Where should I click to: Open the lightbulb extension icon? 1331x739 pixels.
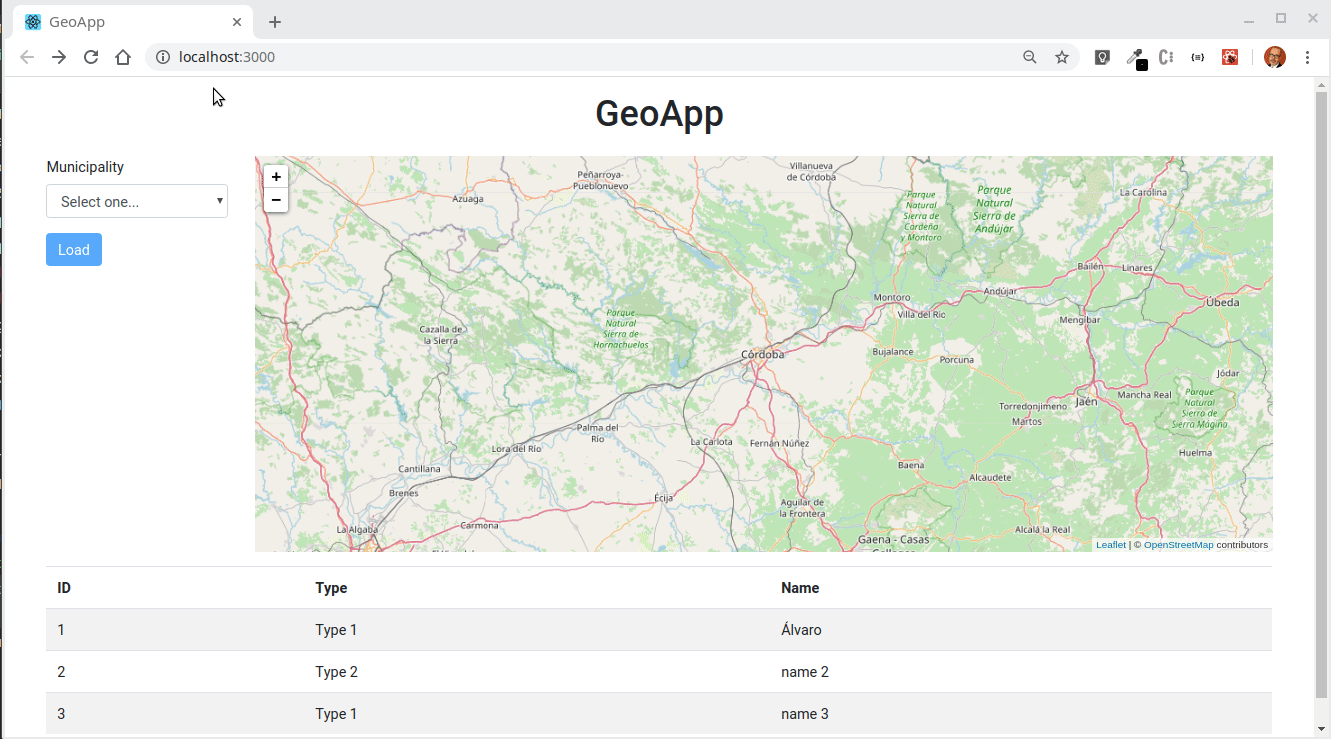[1102, 57]
